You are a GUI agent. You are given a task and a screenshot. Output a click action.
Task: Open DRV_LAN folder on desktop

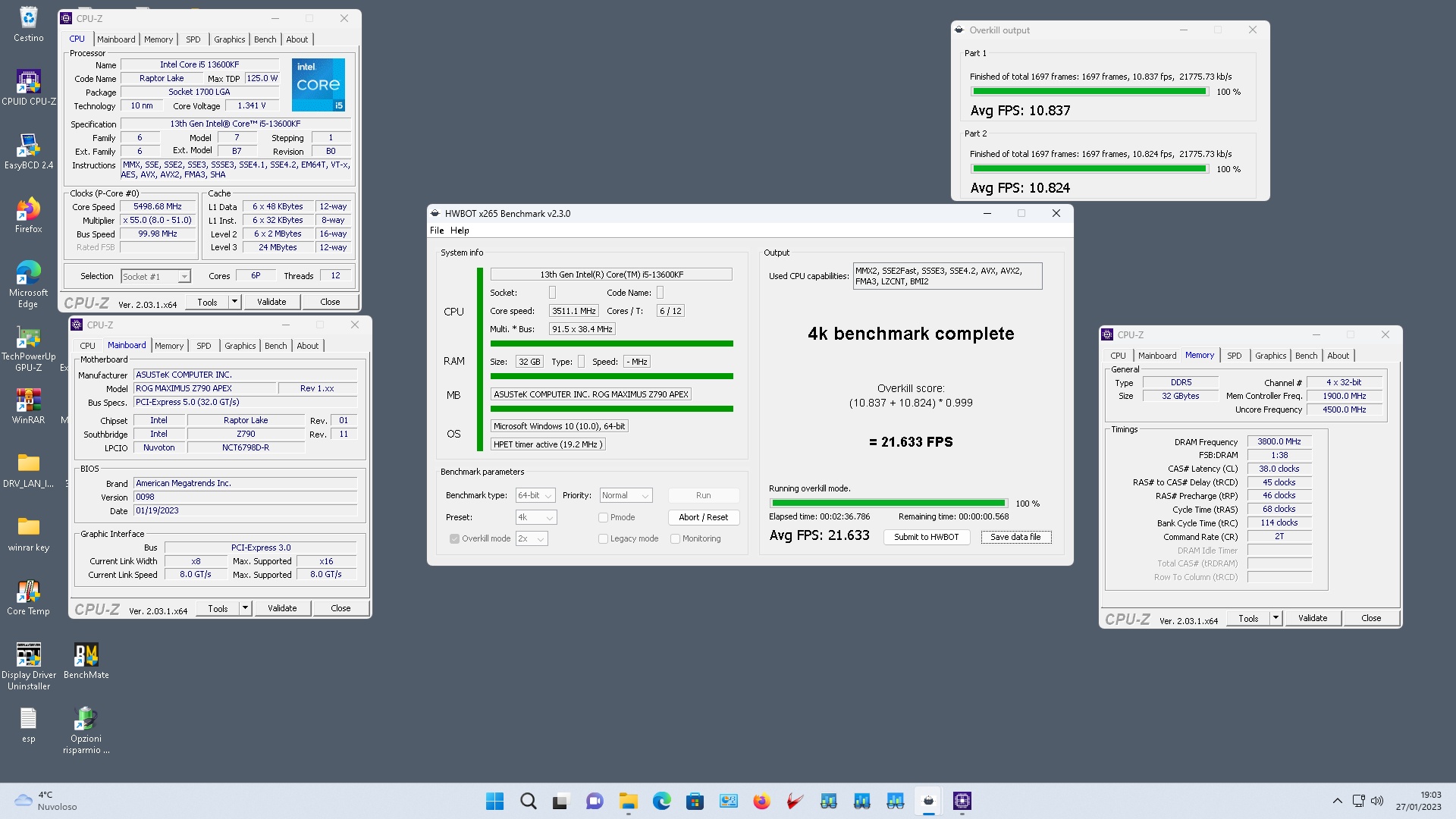28,469
